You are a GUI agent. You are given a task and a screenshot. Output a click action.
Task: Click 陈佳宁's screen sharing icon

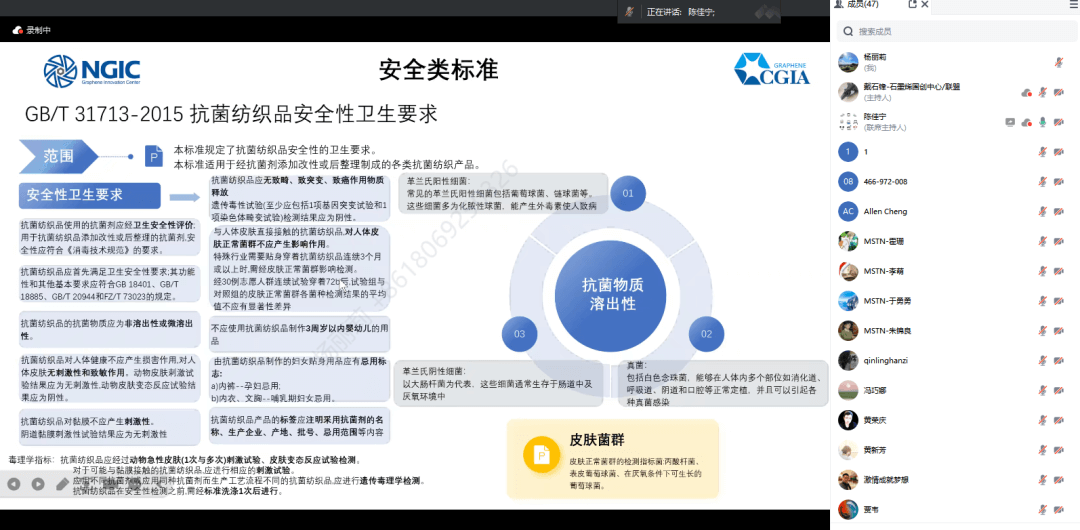1010,122
